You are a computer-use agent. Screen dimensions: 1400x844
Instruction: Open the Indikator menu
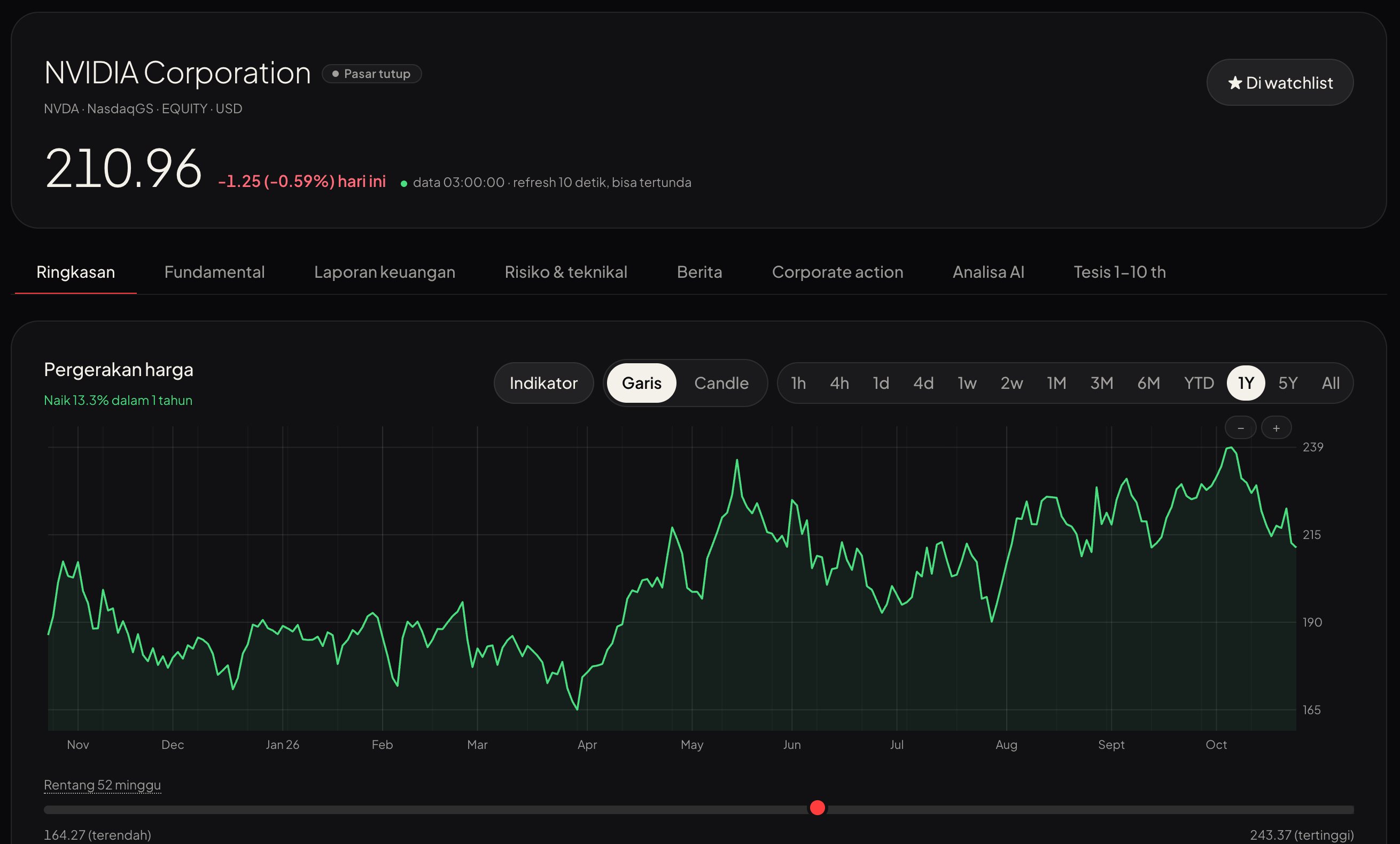(544, 383)
